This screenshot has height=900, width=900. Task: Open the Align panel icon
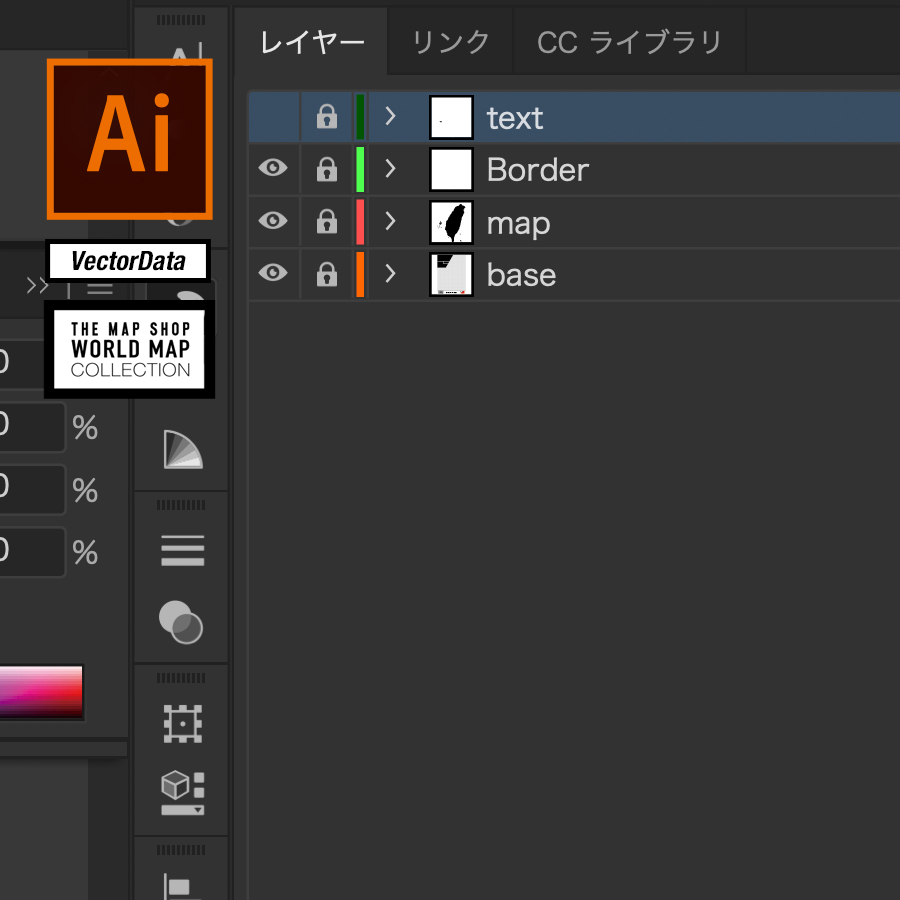[x=183, y=886]
